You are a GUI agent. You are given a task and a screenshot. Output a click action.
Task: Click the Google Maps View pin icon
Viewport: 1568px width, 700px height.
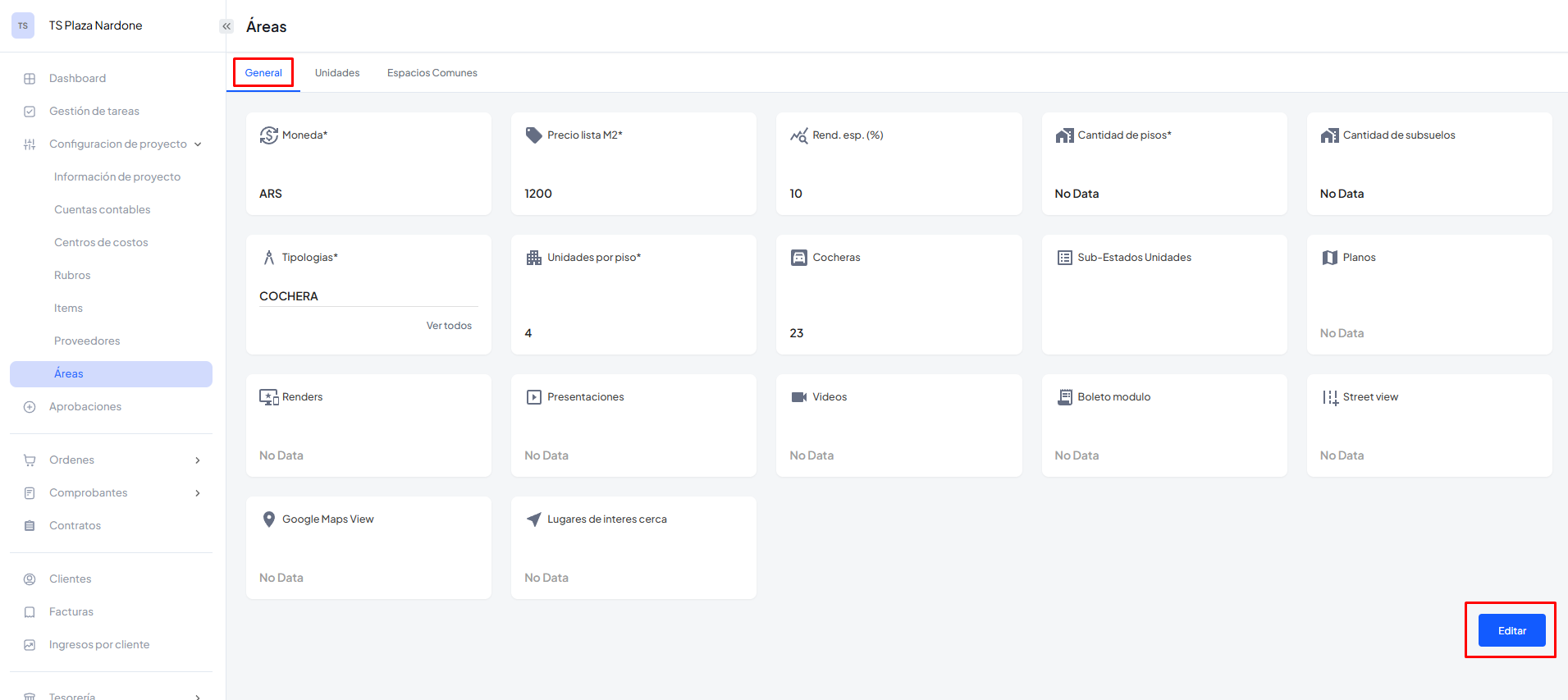coord(268,519)
